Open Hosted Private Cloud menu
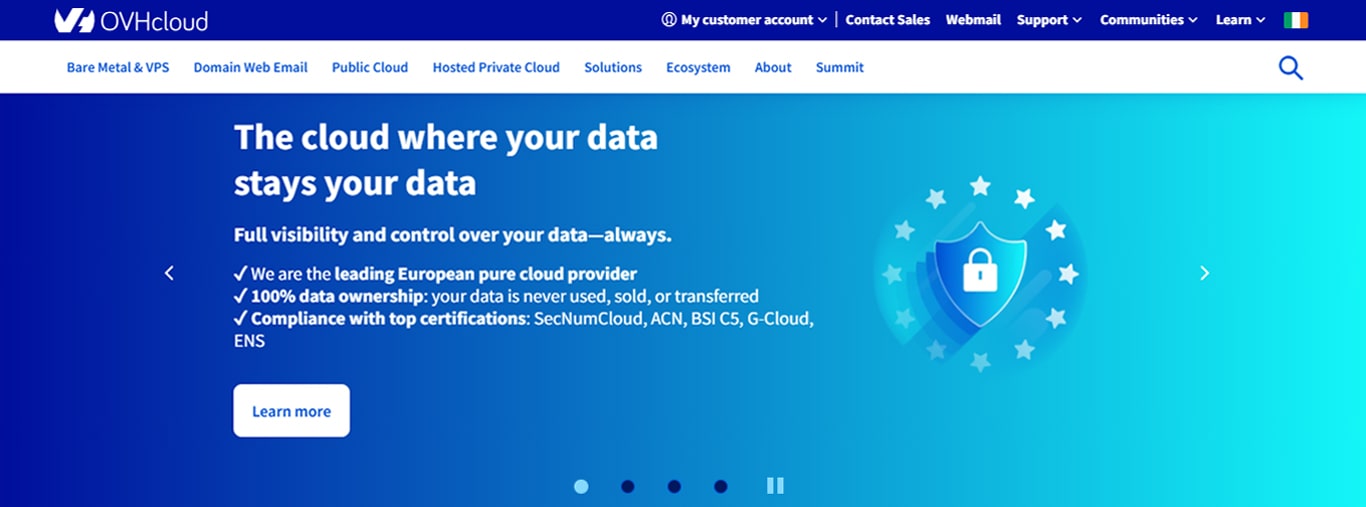The height and width of the screenshot is (507, 1366). [x=496, y=68]
